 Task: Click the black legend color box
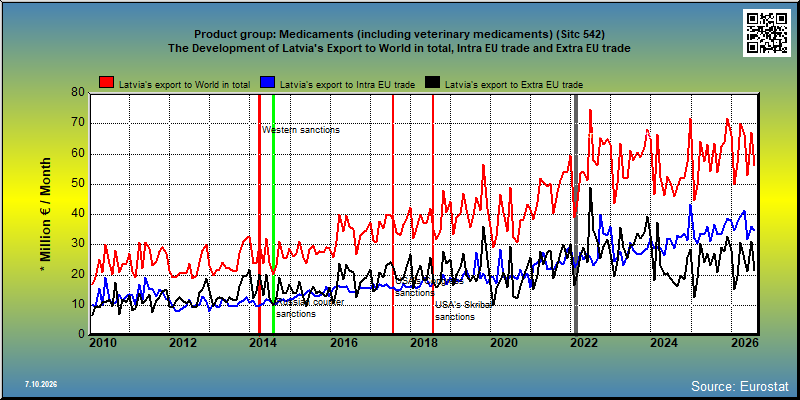click(x=433, y=83)
